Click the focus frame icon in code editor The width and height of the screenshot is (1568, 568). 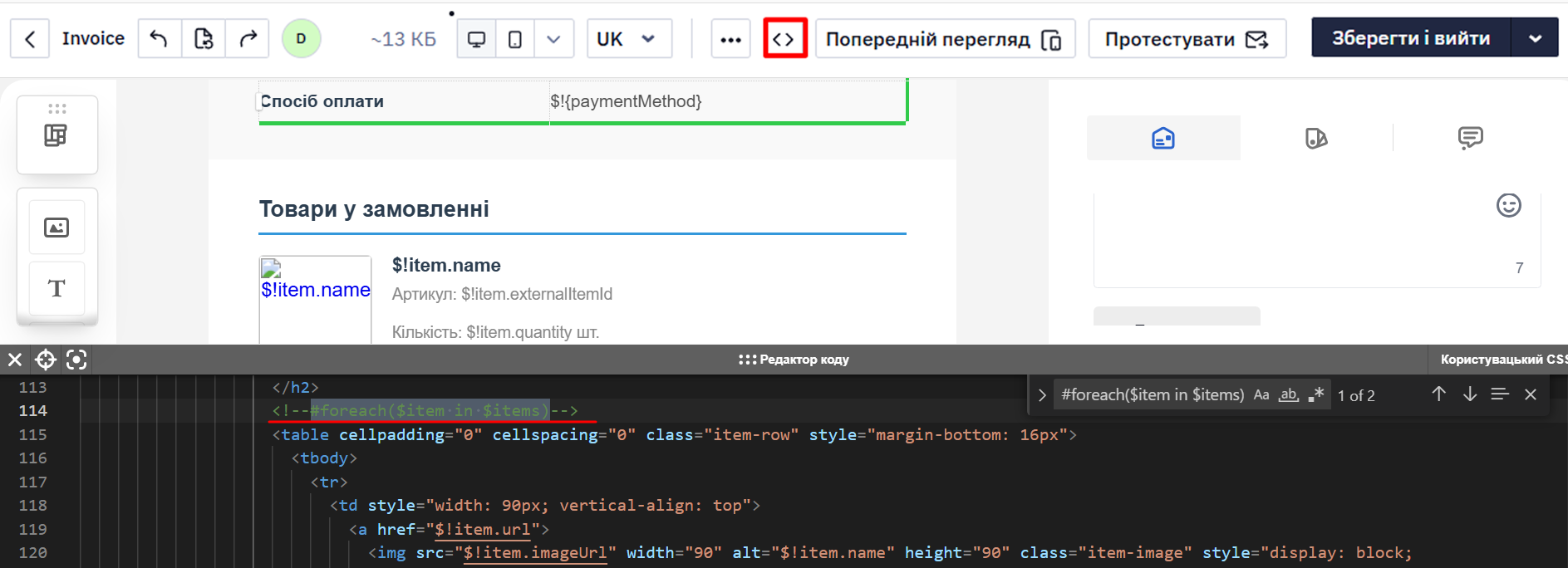point(76,360)
